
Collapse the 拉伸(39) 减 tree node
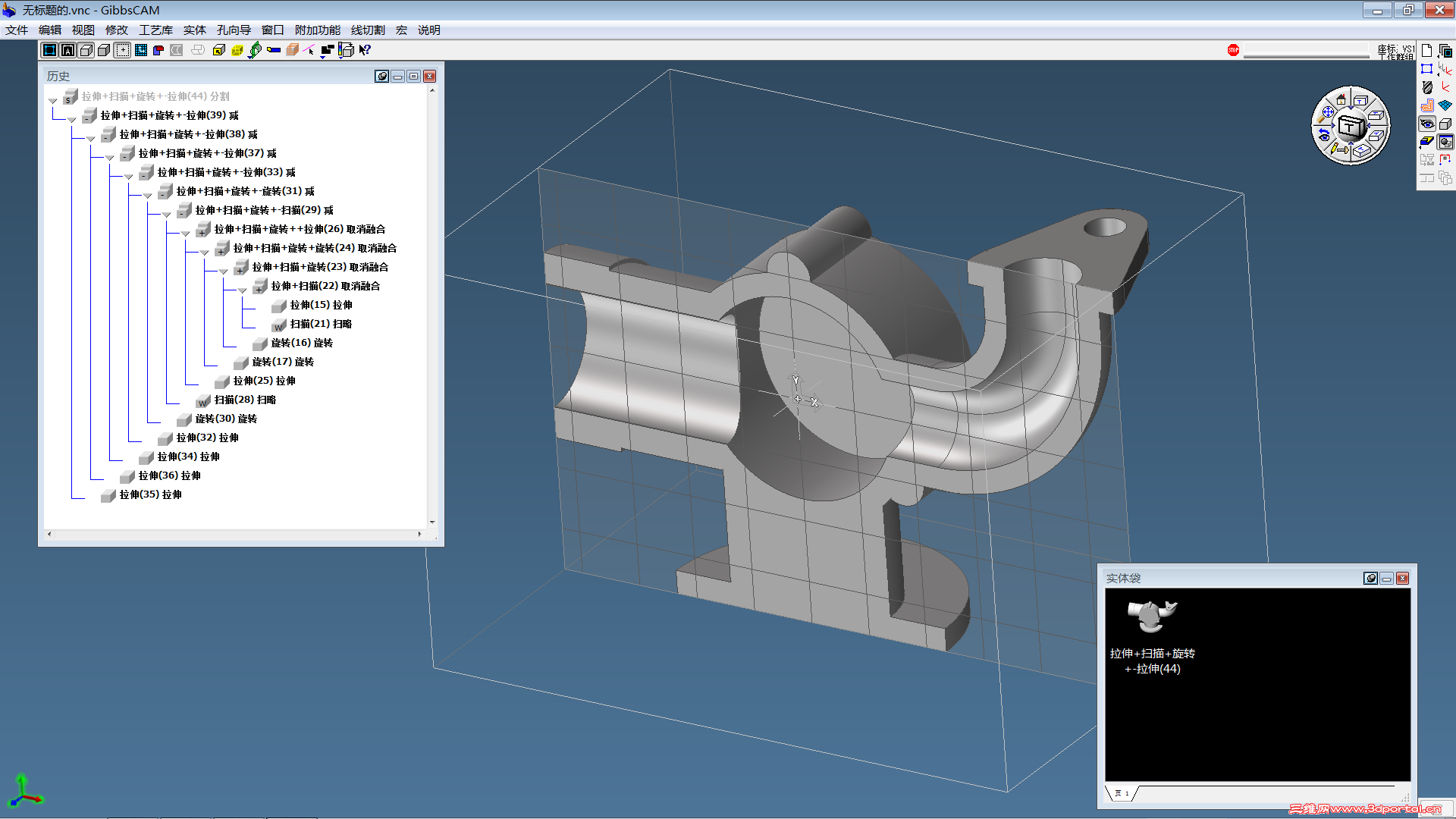click(71, 120)
